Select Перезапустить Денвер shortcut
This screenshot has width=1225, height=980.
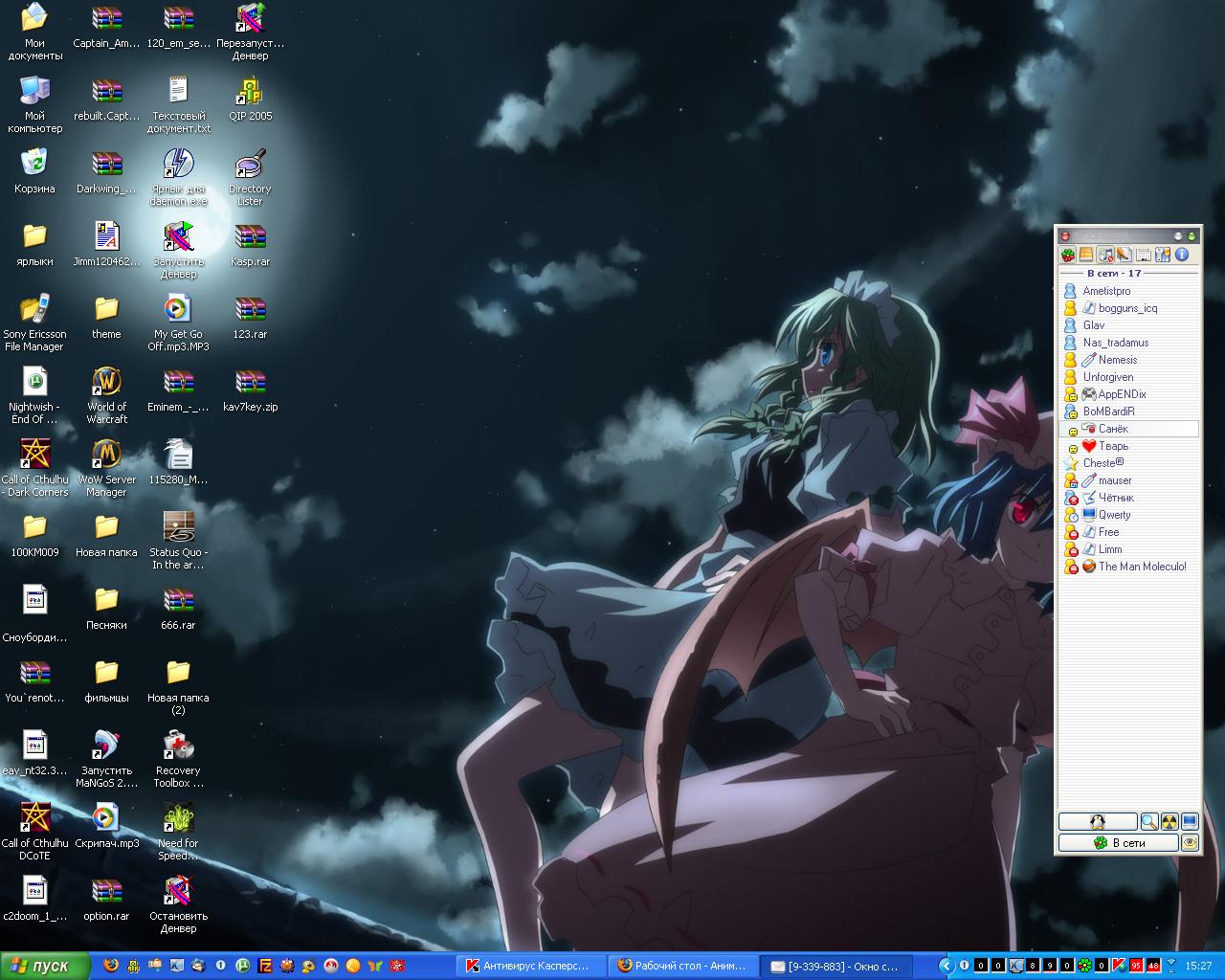coord(250,32)
